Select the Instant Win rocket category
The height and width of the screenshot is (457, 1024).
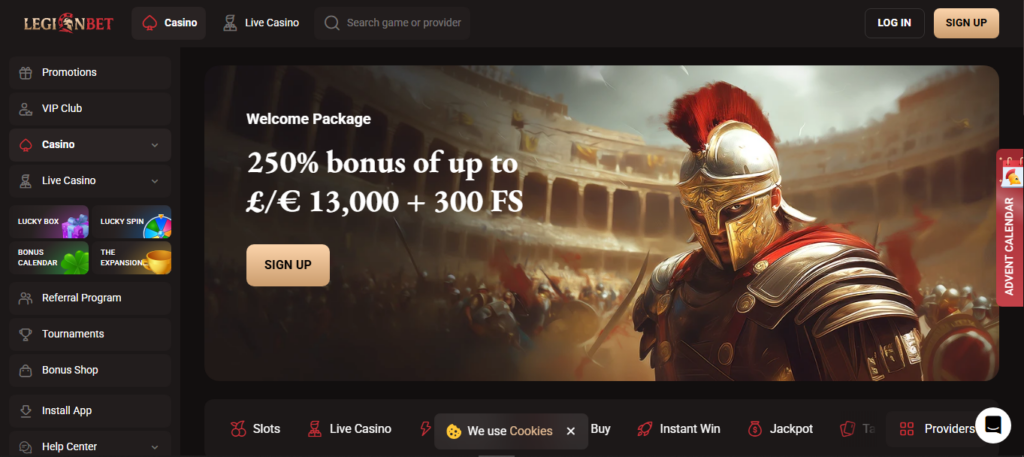coord(679,429)
